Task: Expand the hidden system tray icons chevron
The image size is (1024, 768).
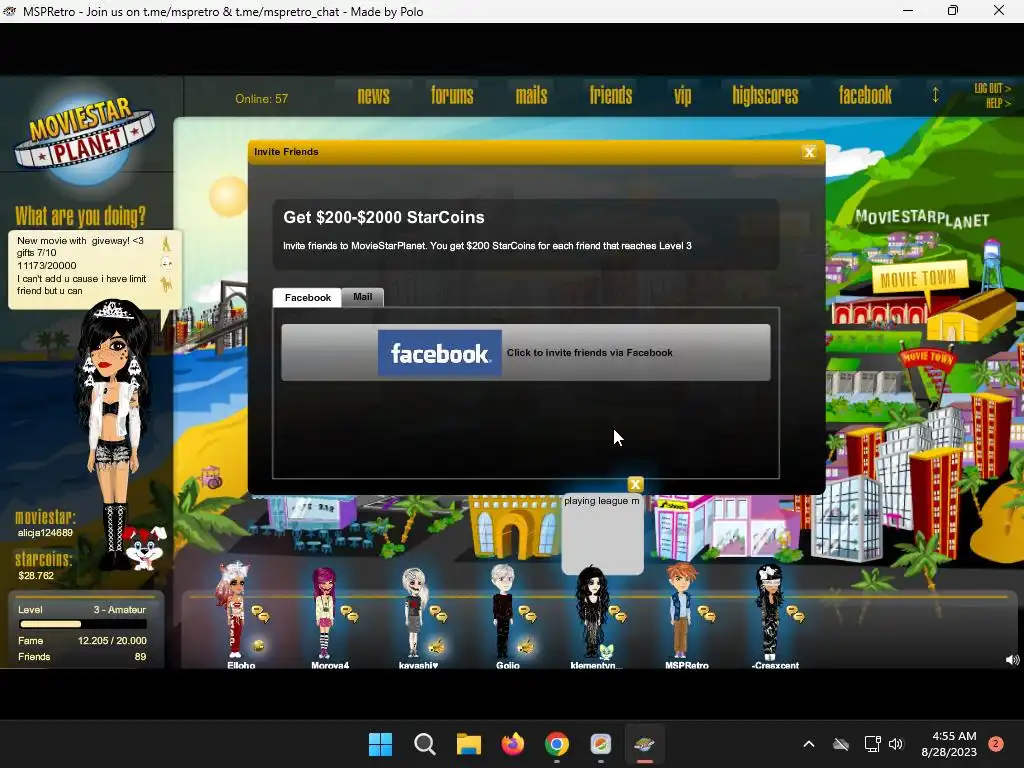Action: pos(808,744)
